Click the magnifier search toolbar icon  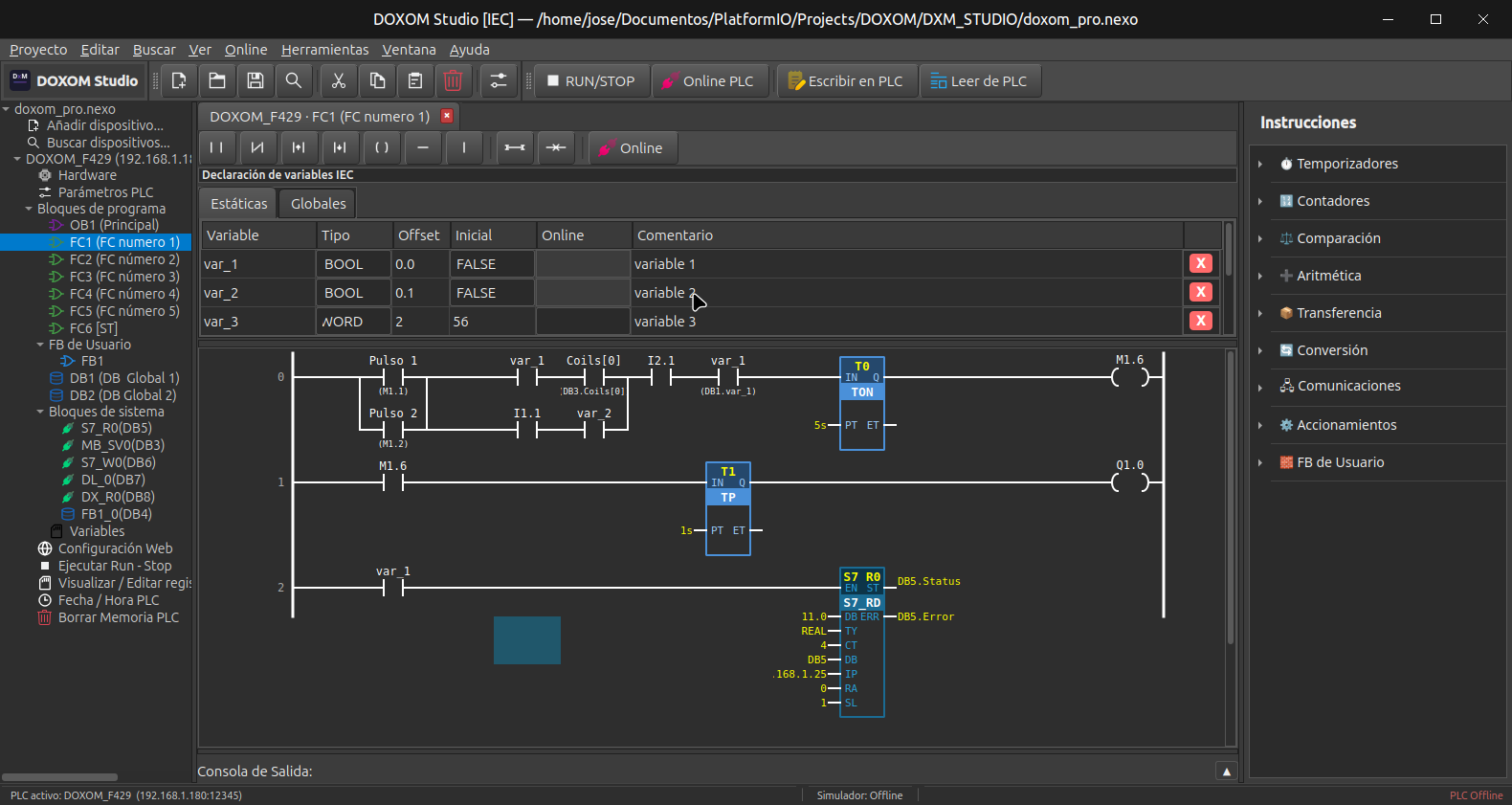(294, 81)
